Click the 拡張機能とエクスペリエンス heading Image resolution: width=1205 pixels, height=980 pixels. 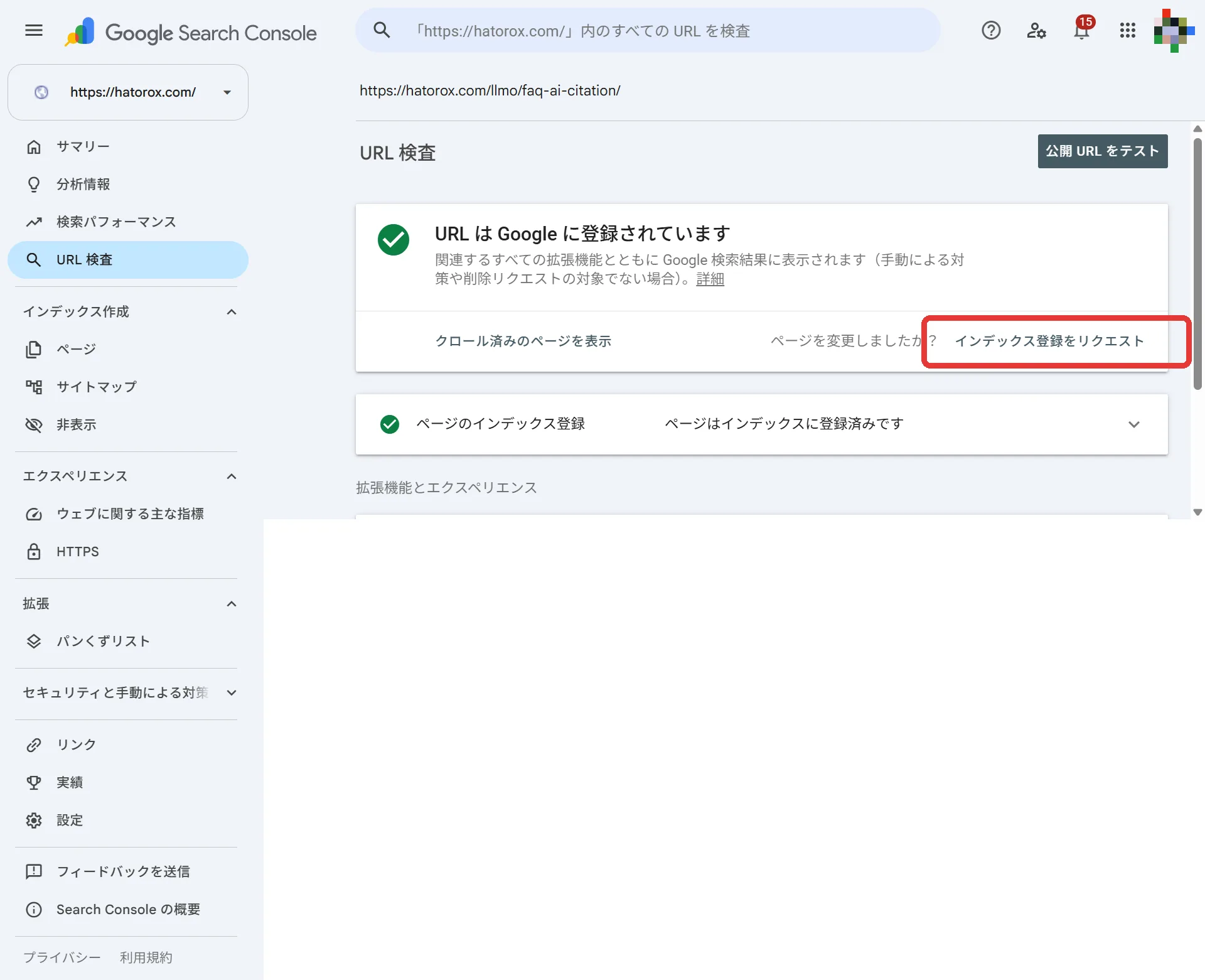tap(446, 488)
